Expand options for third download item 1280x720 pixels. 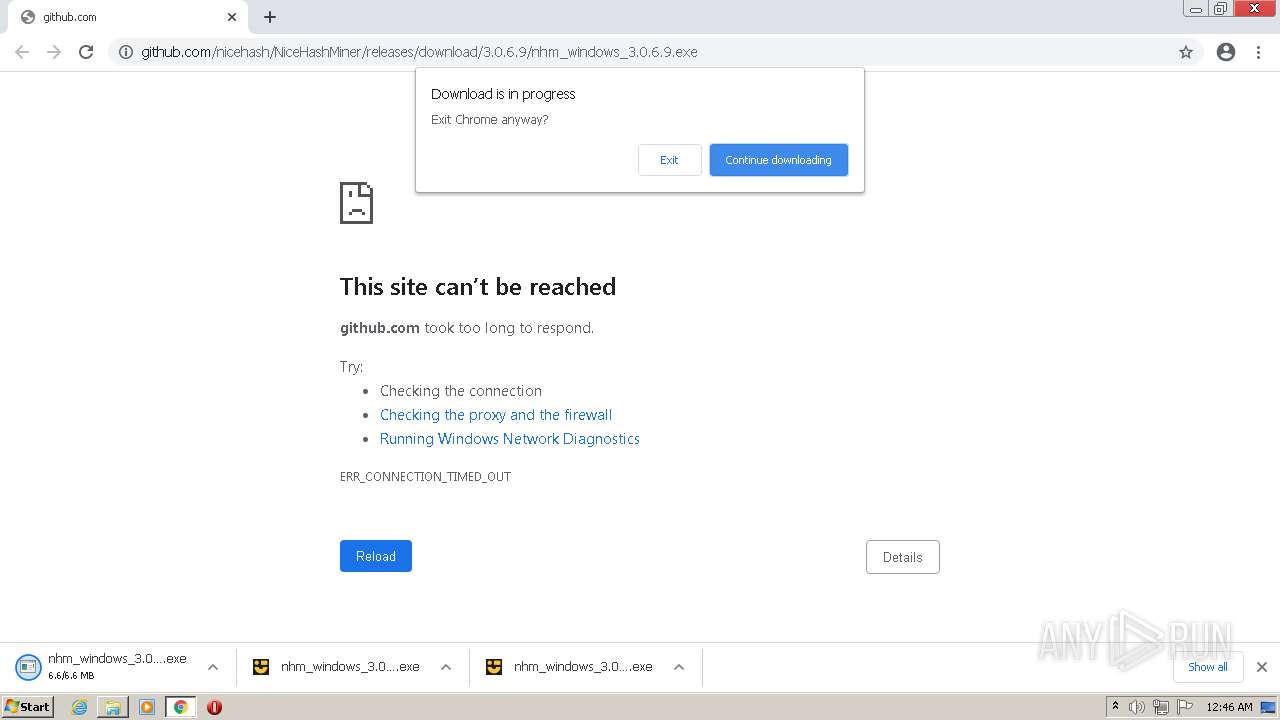[679, 667]
